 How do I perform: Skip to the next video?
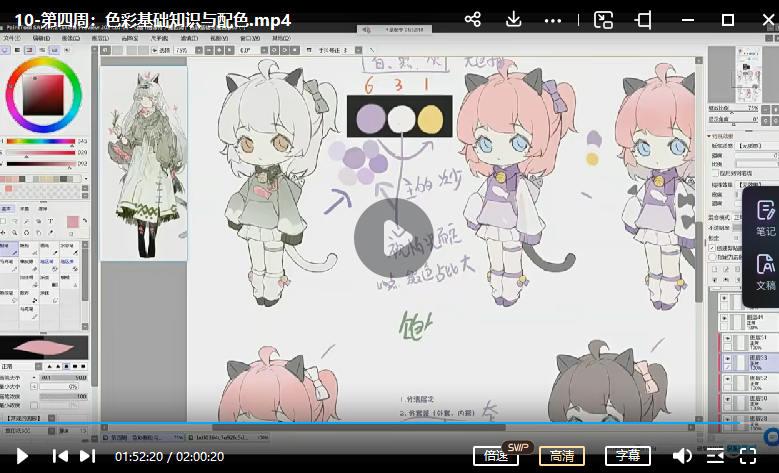88,456
